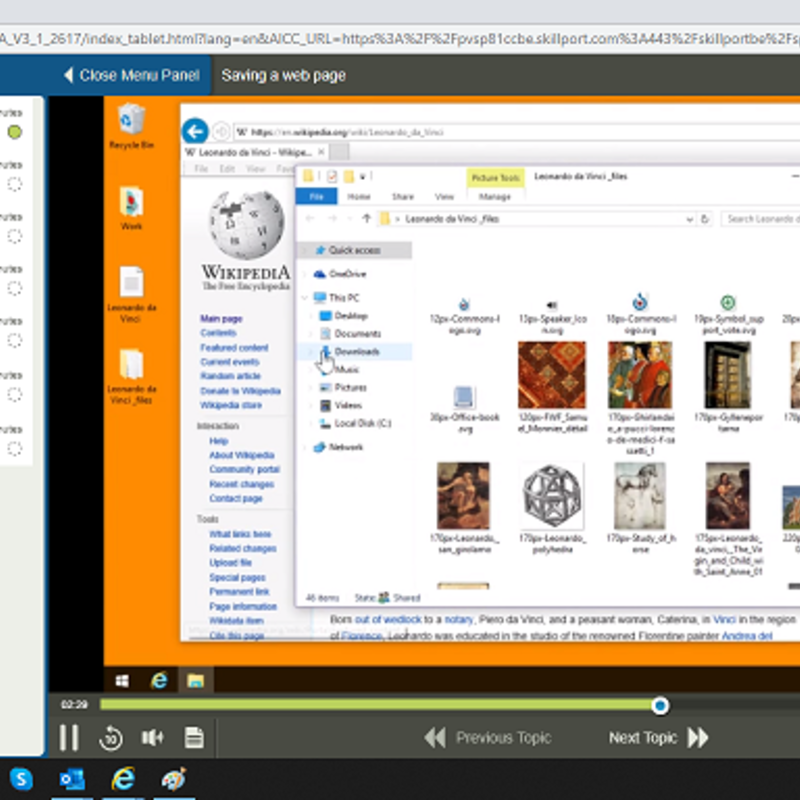
Task: Select Local Disk (C:) in the tree
Action: (x=362, y=423)
